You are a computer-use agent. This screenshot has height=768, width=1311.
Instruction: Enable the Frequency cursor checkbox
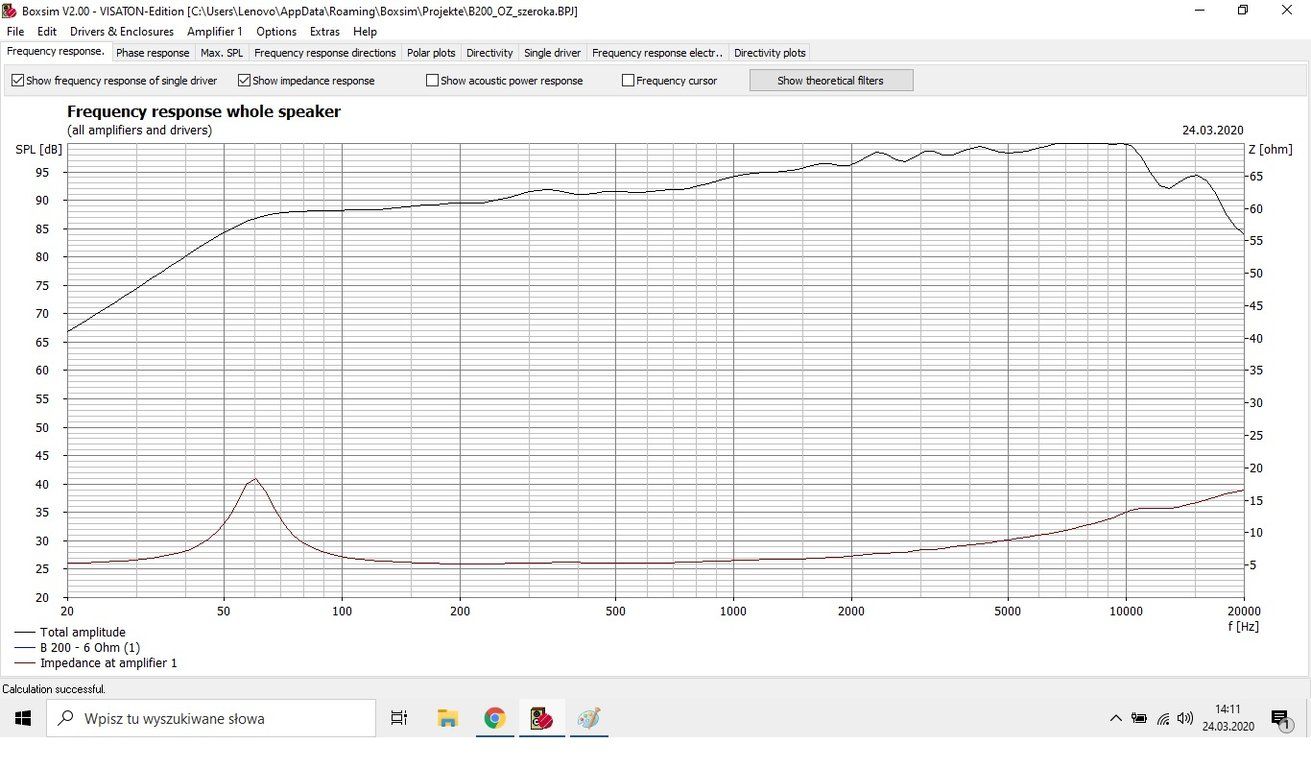628,81
